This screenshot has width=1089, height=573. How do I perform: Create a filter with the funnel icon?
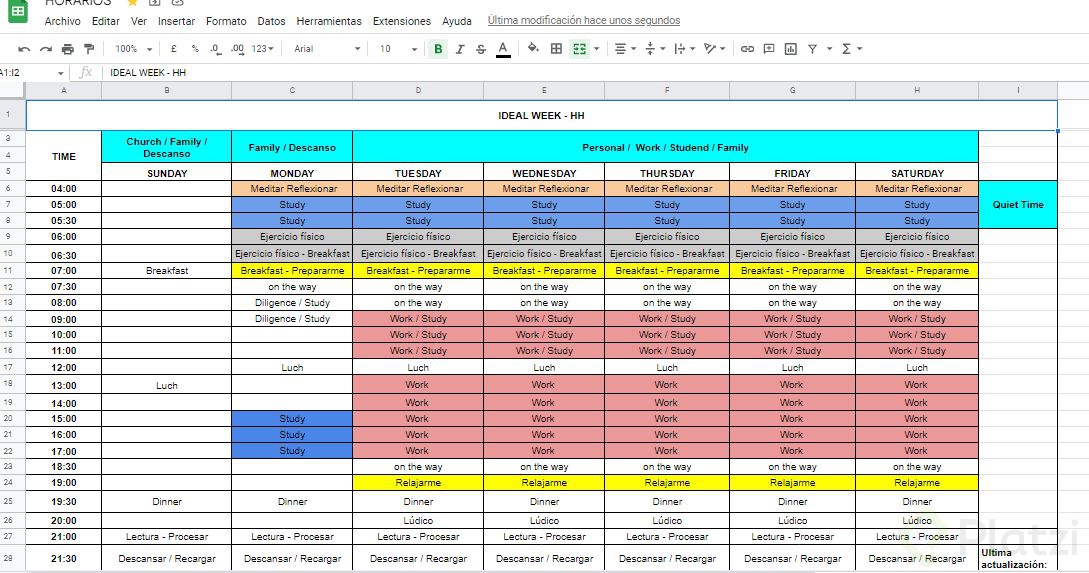coord(812,49)
